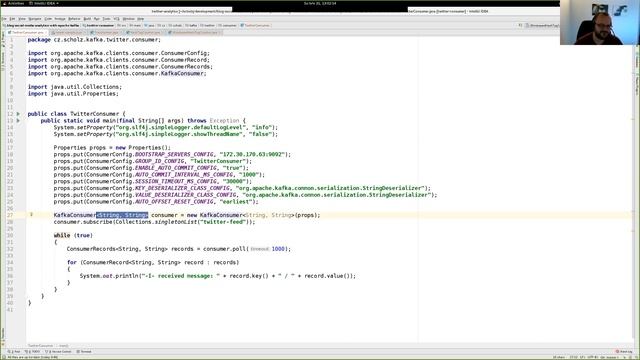Image resolution: width=640 pixels, height=360 pixels.
Task: Open the Tools menu
Action: coord(107,19)
